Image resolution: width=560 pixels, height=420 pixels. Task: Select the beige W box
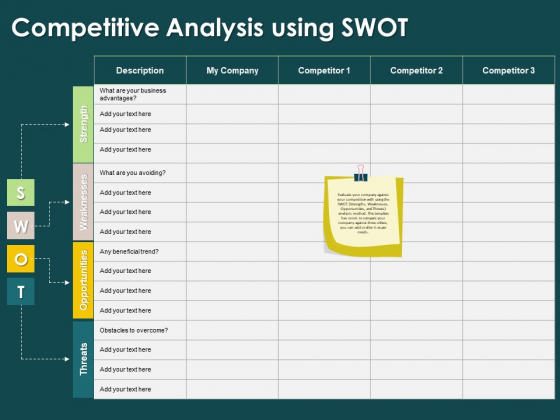[21, 225]
